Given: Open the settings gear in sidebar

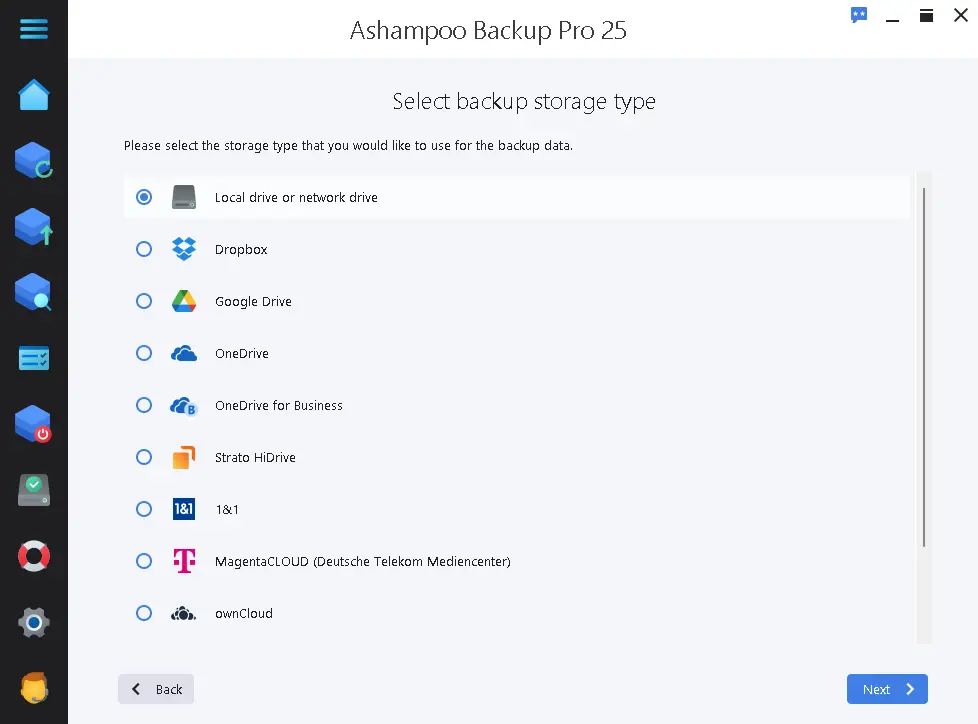Looking at the screenshot, I should [34, 622].
